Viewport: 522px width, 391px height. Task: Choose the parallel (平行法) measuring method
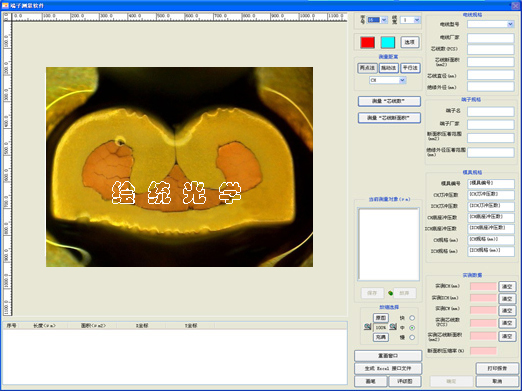point(410,68)
